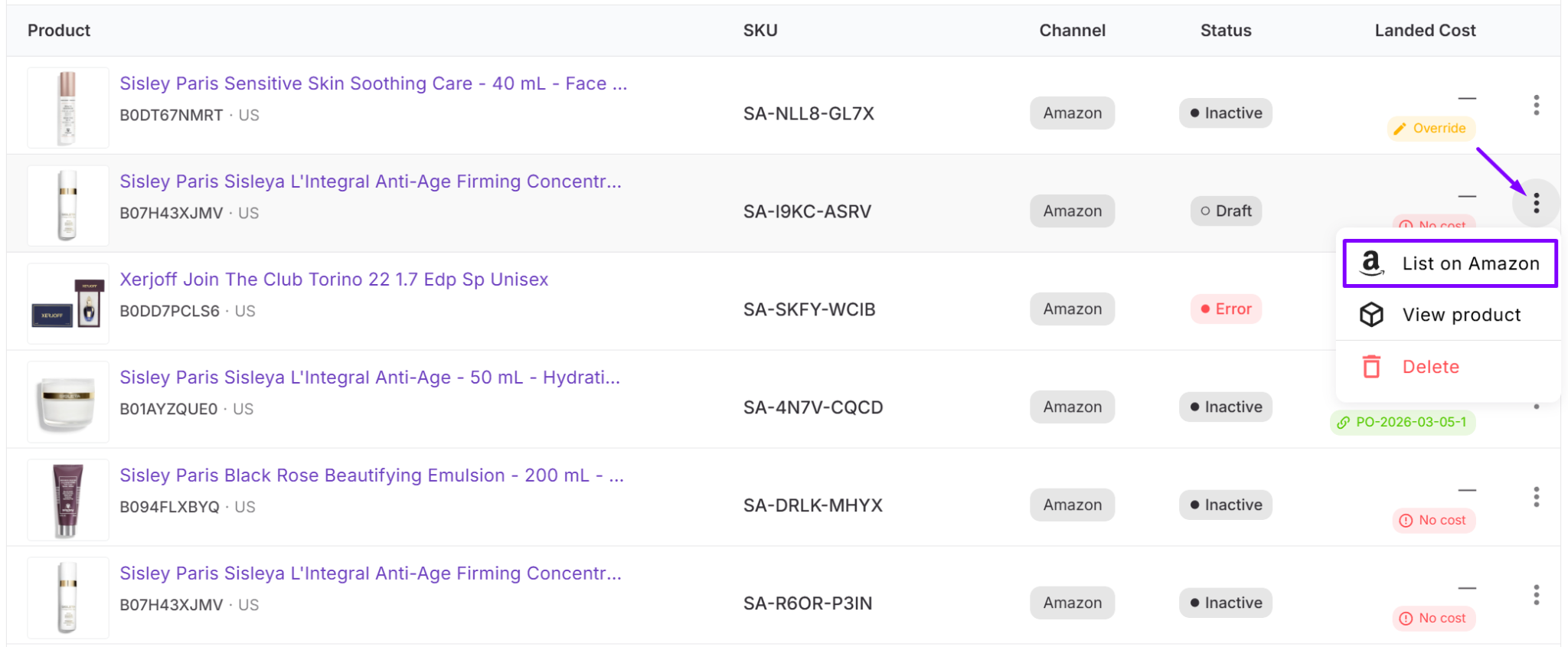The height and width of the screenshot is (647, 1568).
Task: Open the Firming Concentr... link in SA-I9KC-ASRV row
Action: tap(371, 181)
